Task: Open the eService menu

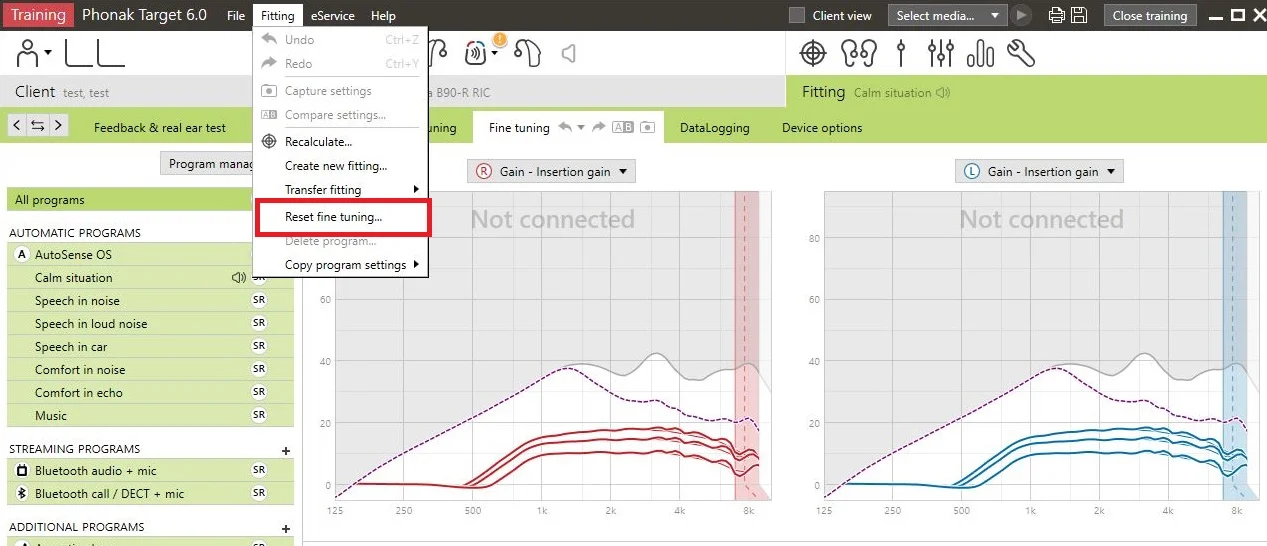Action: click(x=332, y=15)
